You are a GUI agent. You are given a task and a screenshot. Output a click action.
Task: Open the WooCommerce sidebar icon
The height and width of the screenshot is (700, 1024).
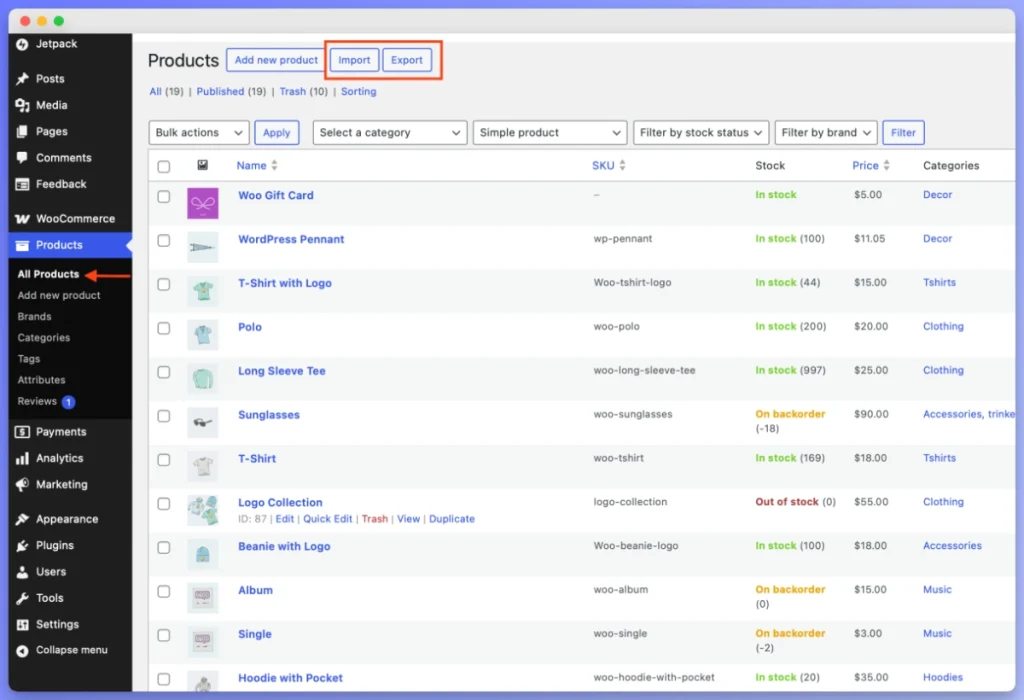24,218
